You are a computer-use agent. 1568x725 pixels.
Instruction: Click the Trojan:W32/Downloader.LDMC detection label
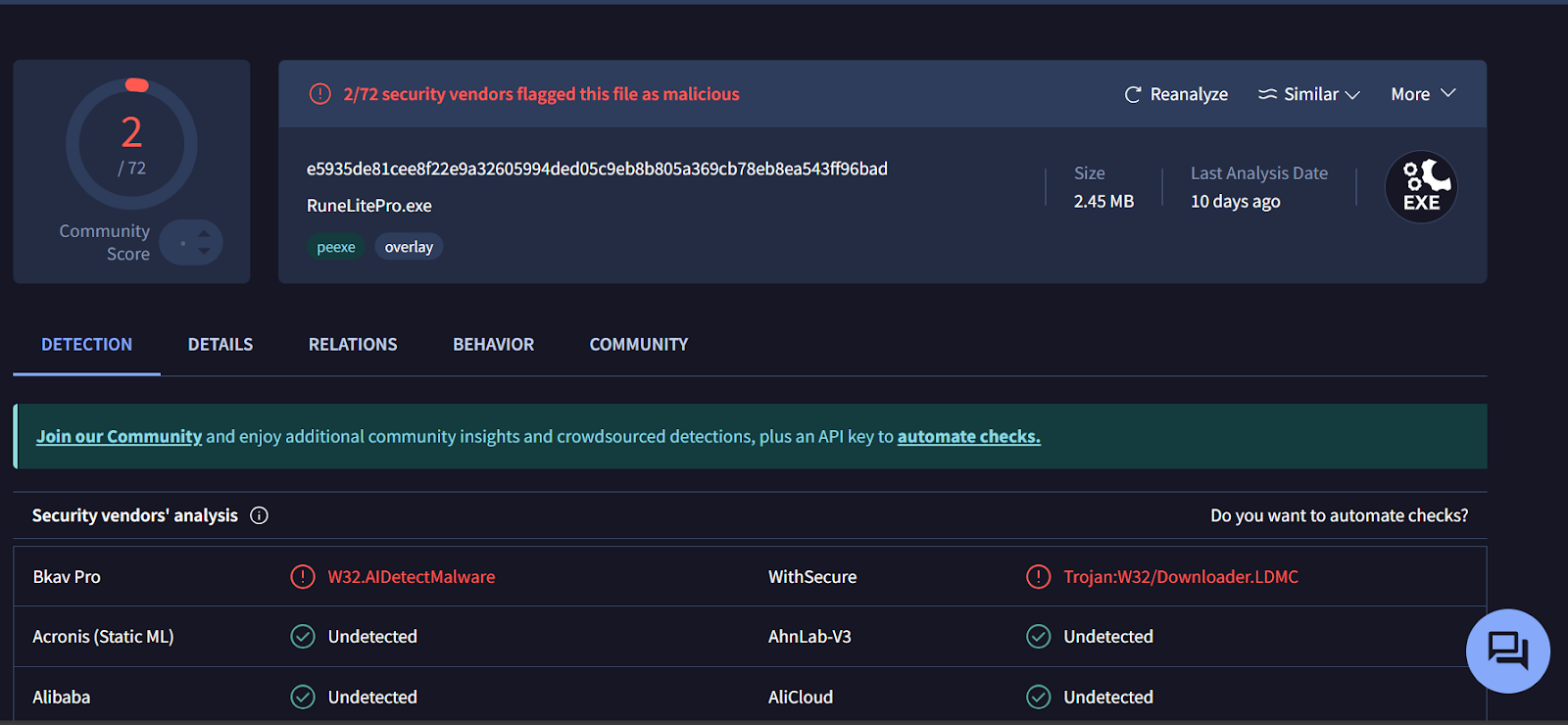1181,577
